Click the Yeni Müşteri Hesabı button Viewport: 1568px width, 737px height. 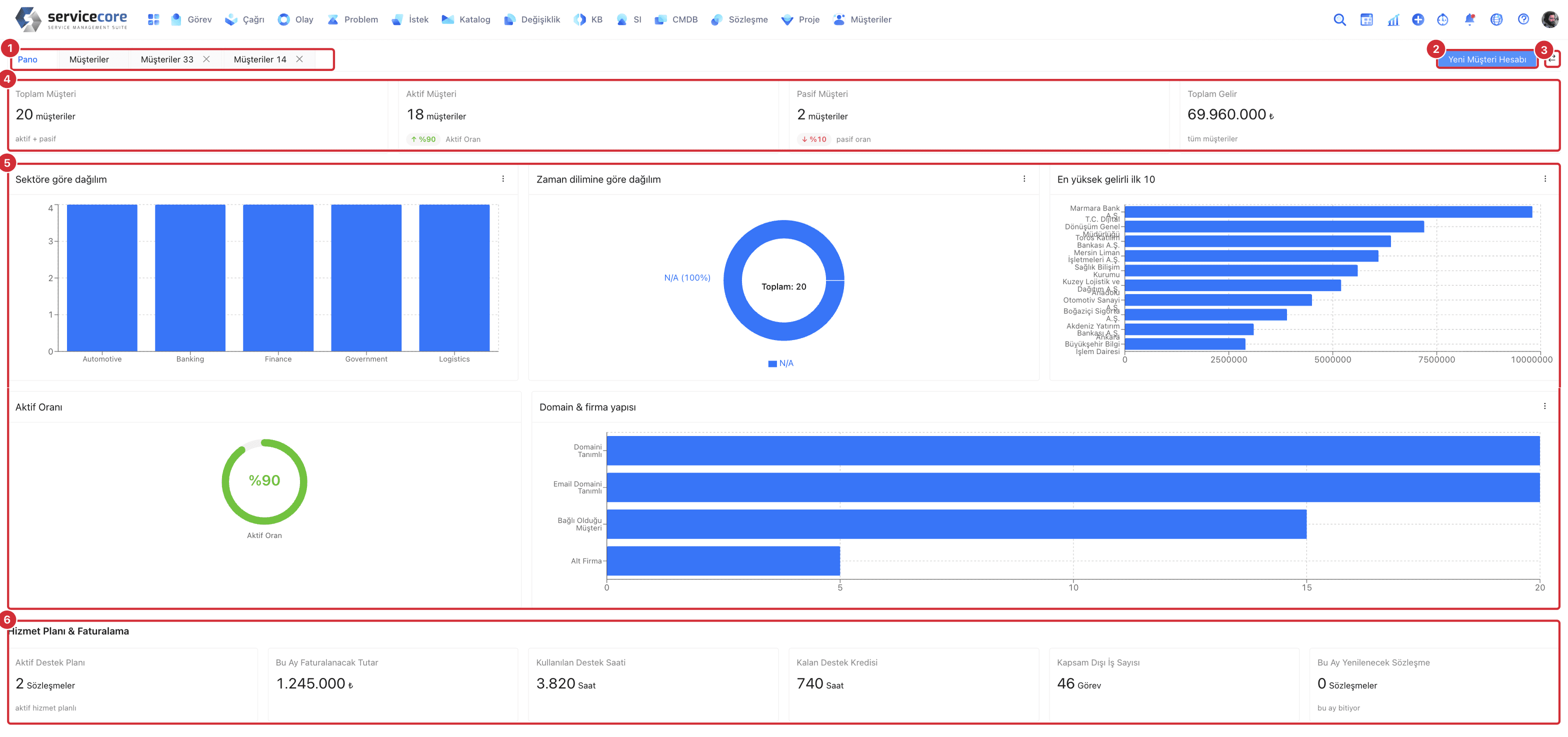coord(1486,59)
